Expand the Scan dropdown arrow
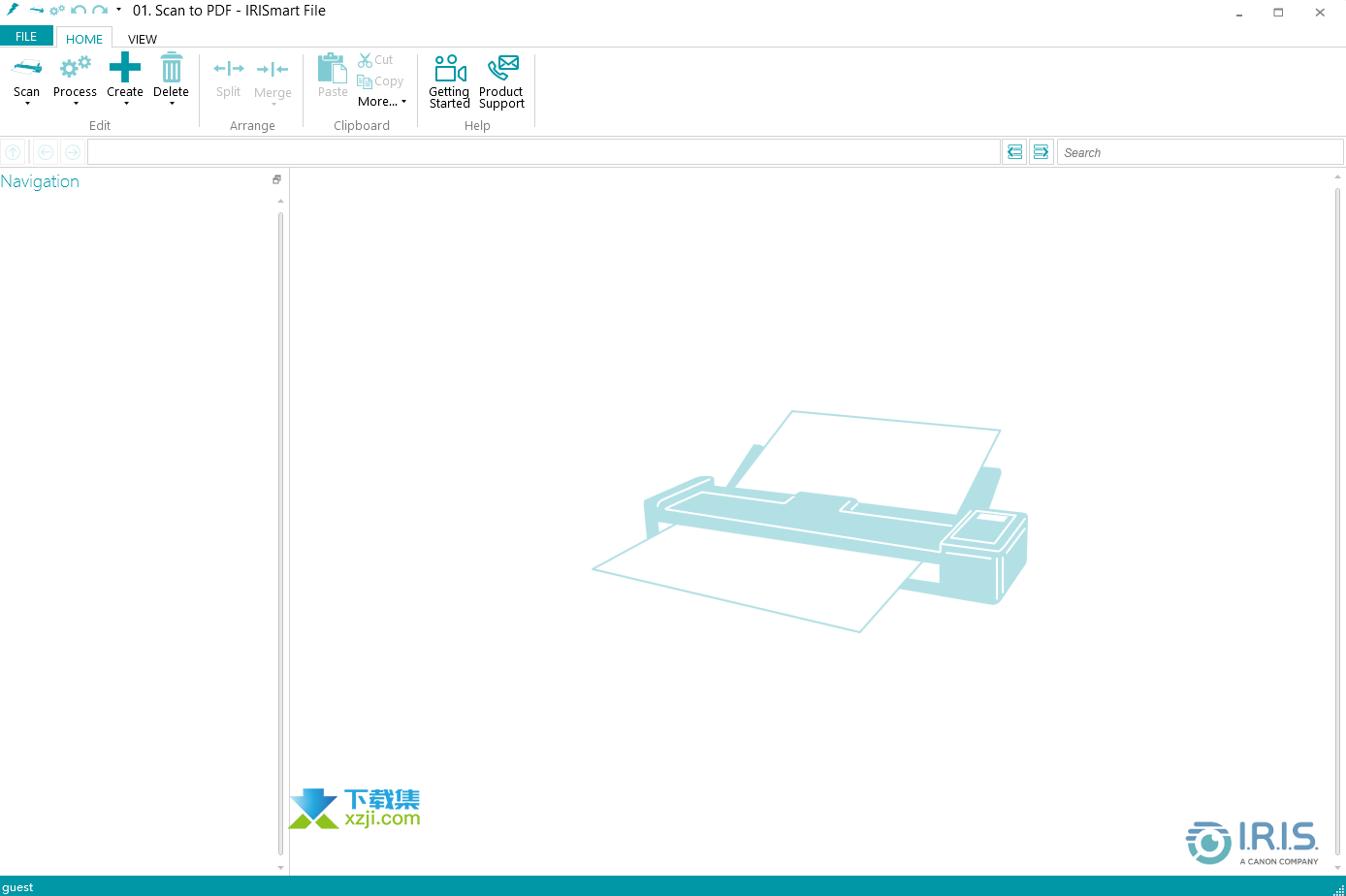The height and width of the screenshot is (896, 1346). pyautogui.click(x=27, y=104)
